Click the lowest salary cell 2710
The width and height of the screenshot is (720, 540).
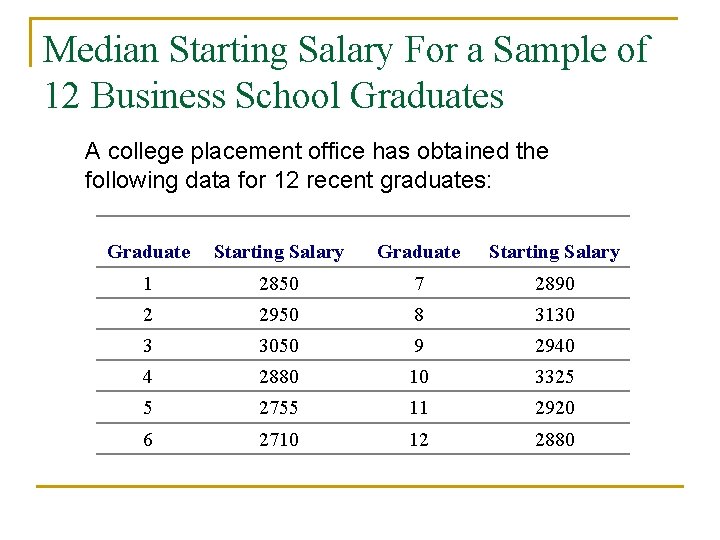tap(278, 439)
